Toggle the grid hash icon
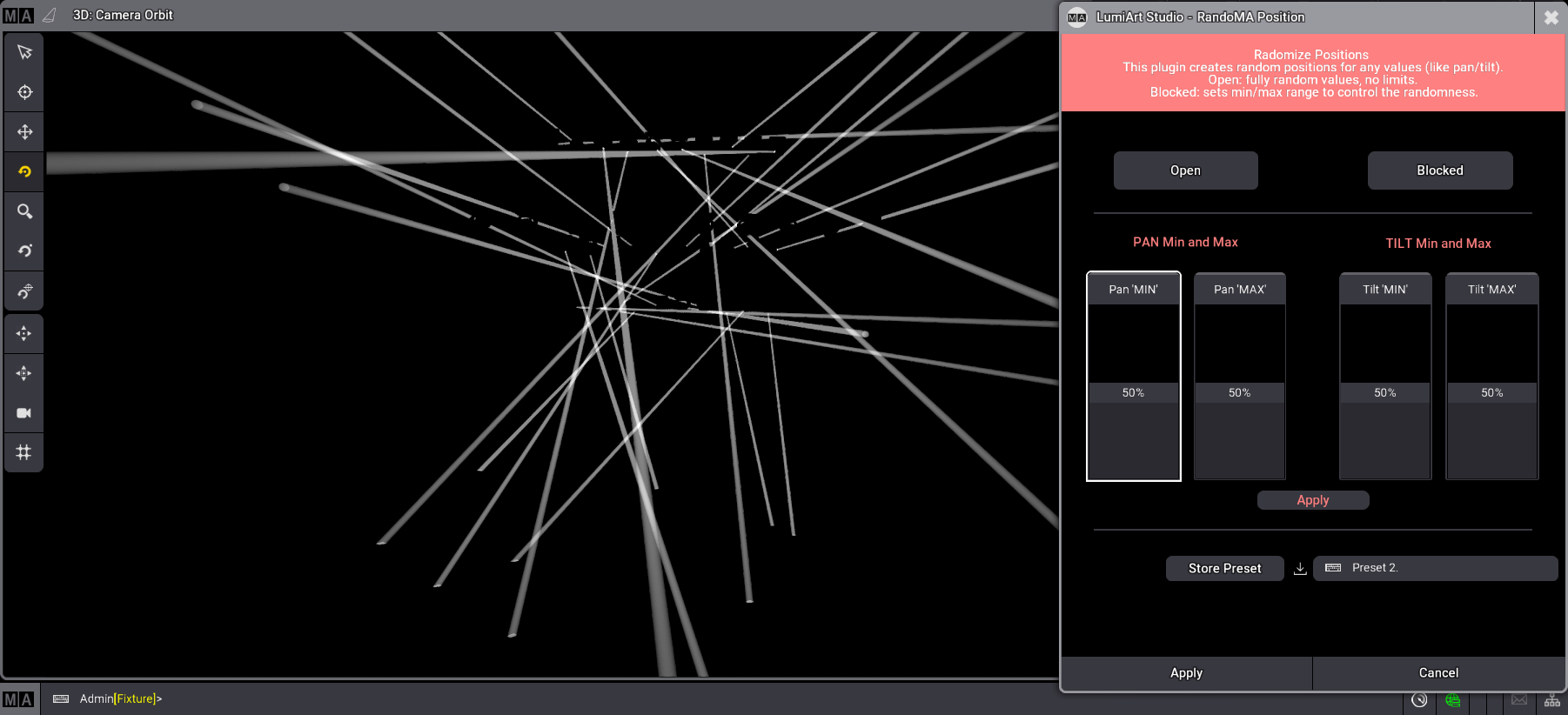 (x=24, y=452)
